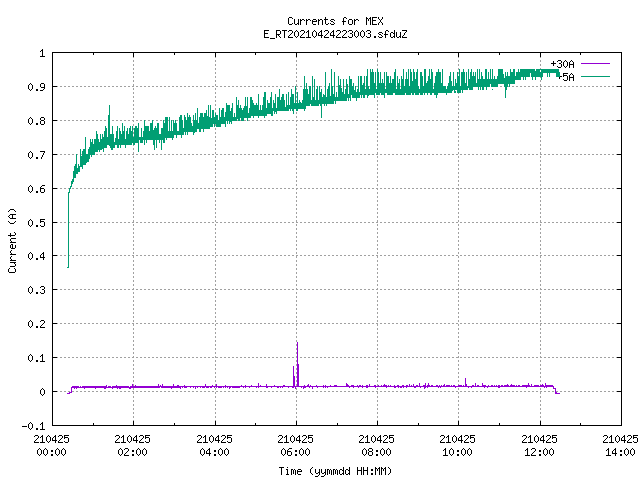Click the chart title 'Currents for MEX'
Screen dimensions: 640x480
335,21
